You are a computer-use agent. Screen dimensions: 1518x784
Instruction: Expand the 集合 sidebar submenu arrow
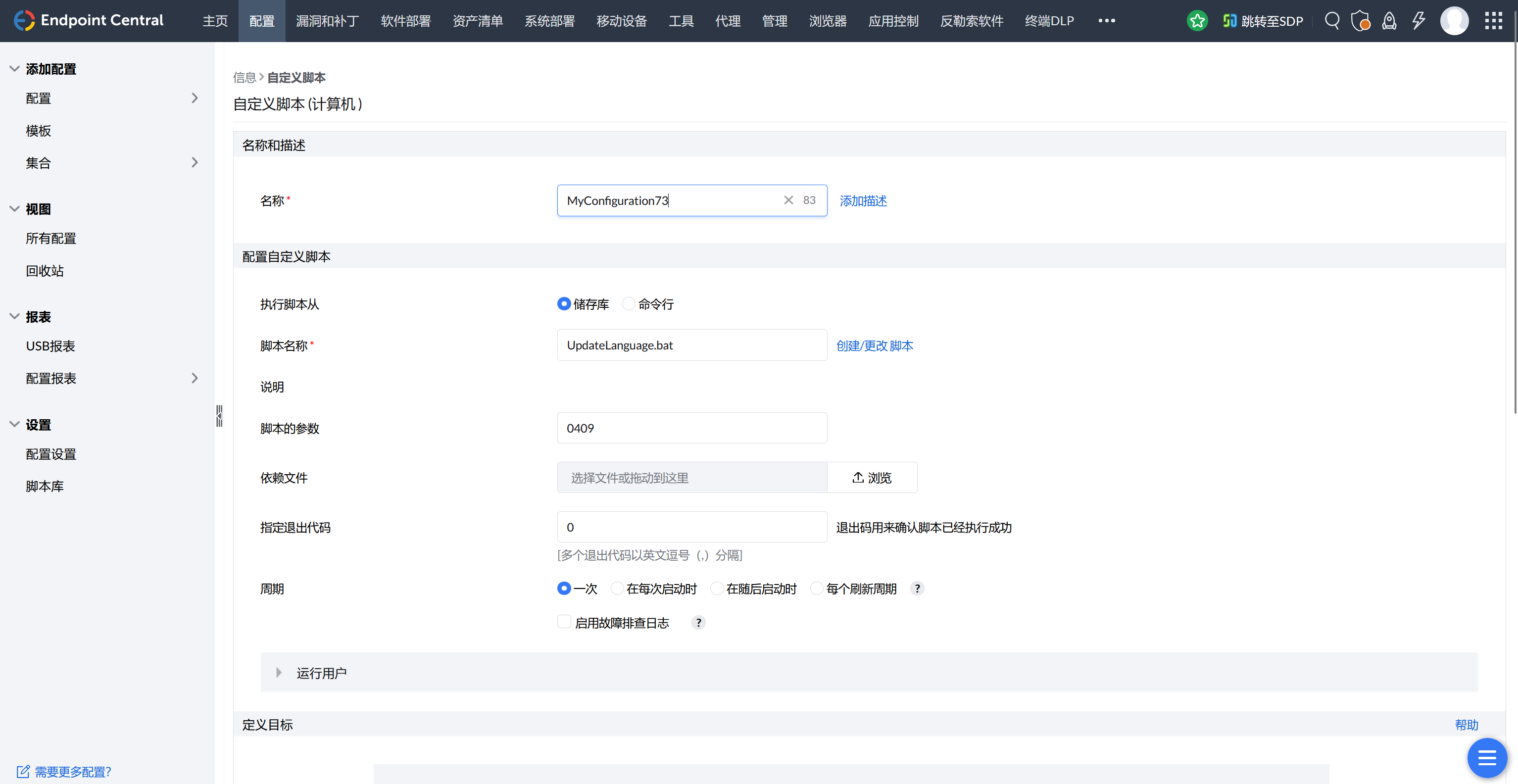pos(195,163)
